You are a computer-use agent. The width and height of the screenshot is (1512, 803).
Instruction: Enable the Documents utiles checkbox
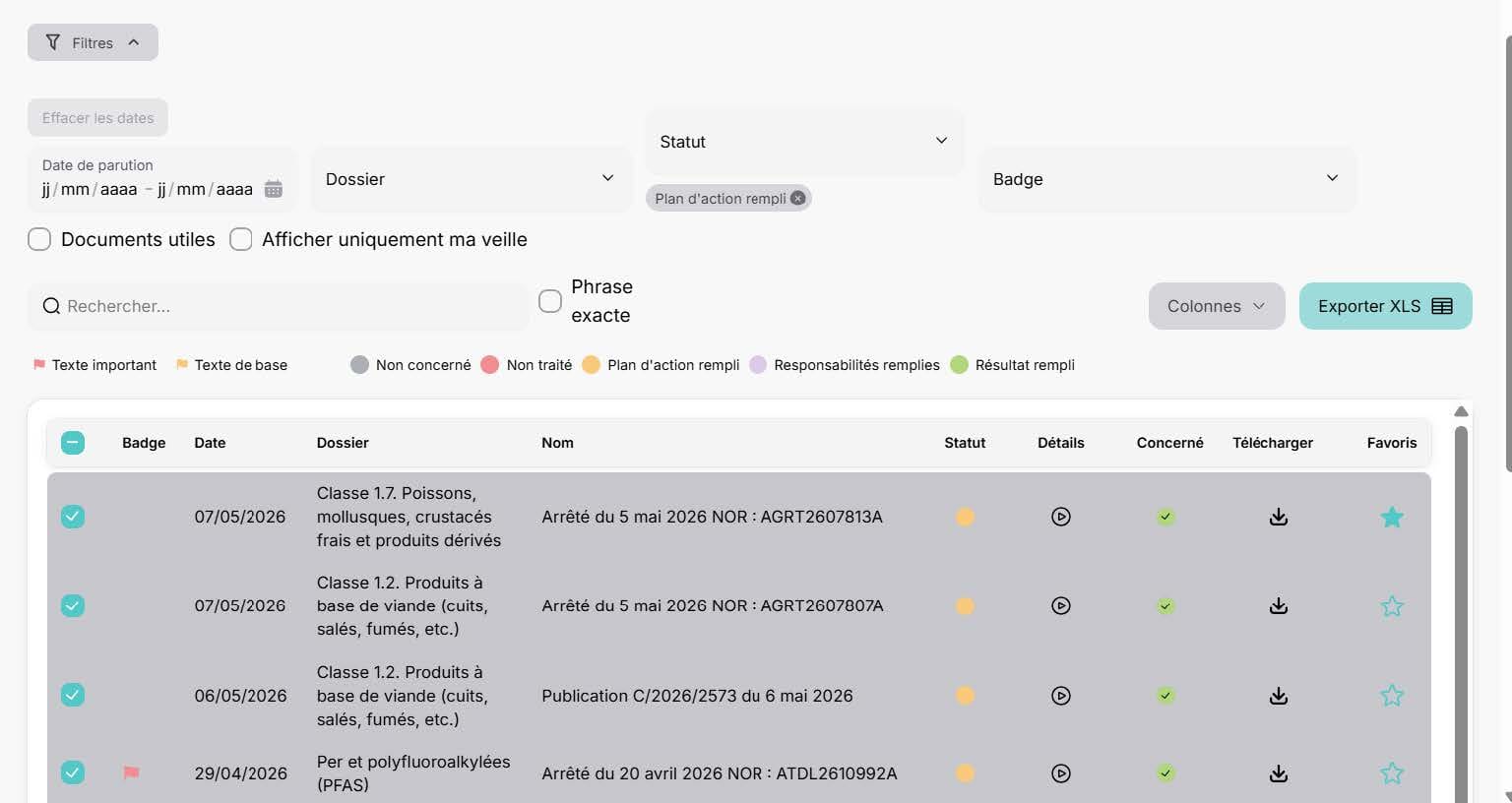click(x=39, y=239)
